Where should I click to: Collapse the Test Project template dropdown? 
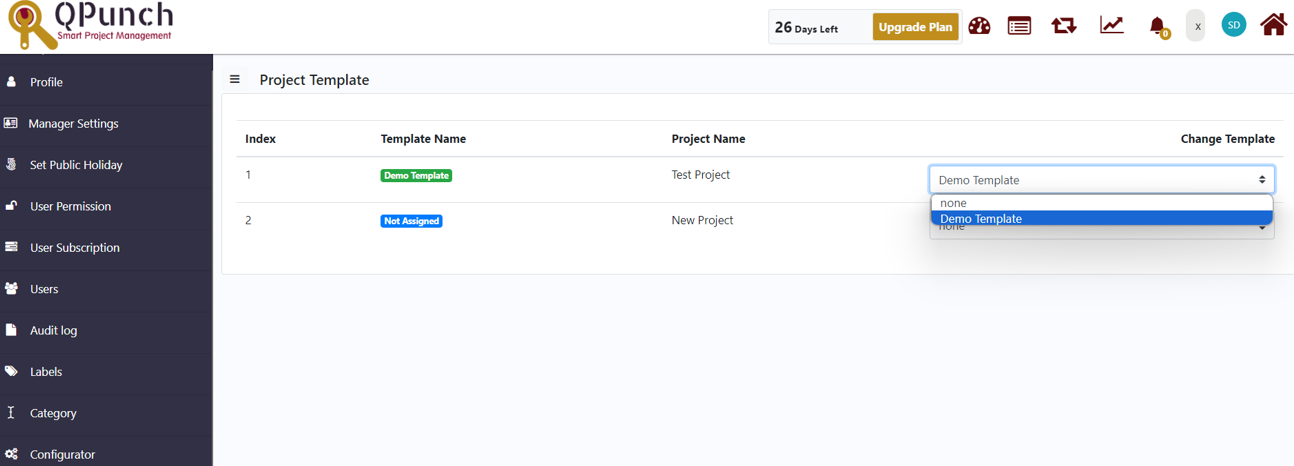1102,180
